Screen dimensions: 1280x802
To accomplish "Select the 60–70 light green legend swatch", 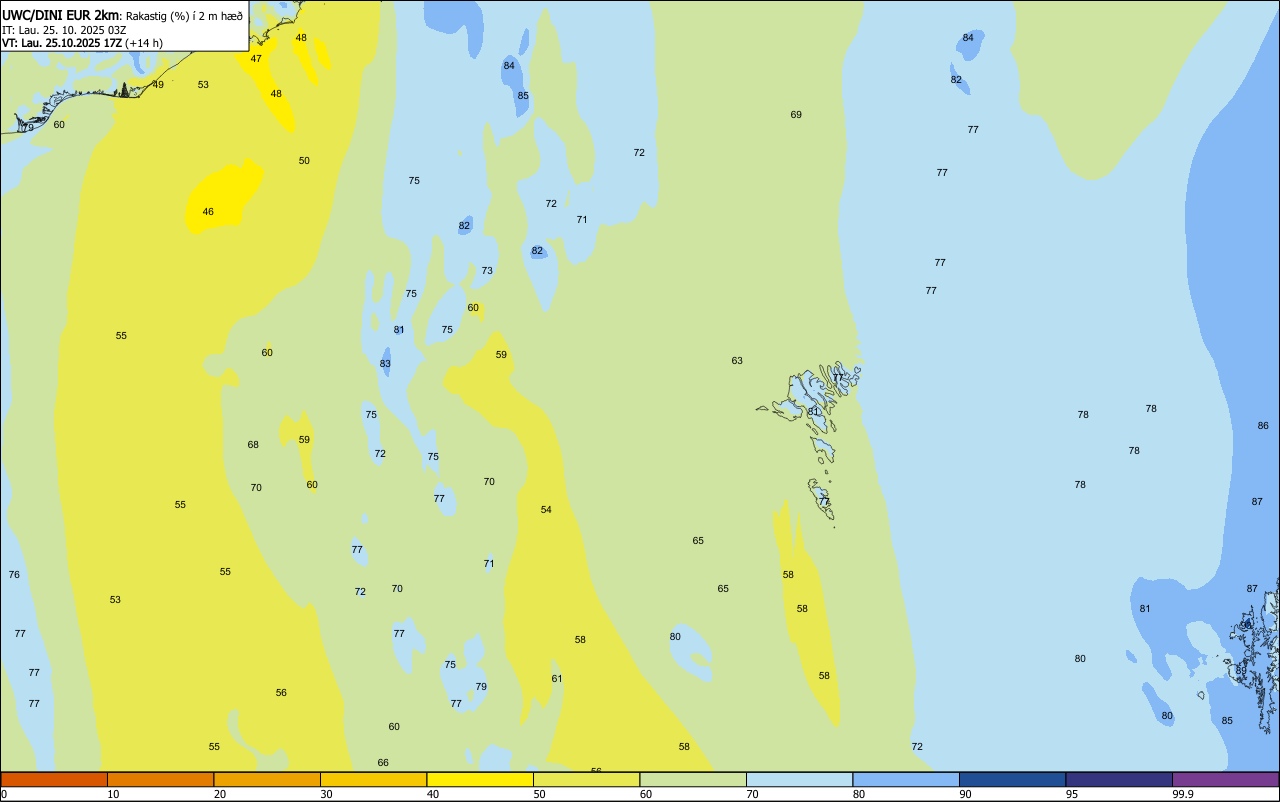I will (x=693, y=779).
